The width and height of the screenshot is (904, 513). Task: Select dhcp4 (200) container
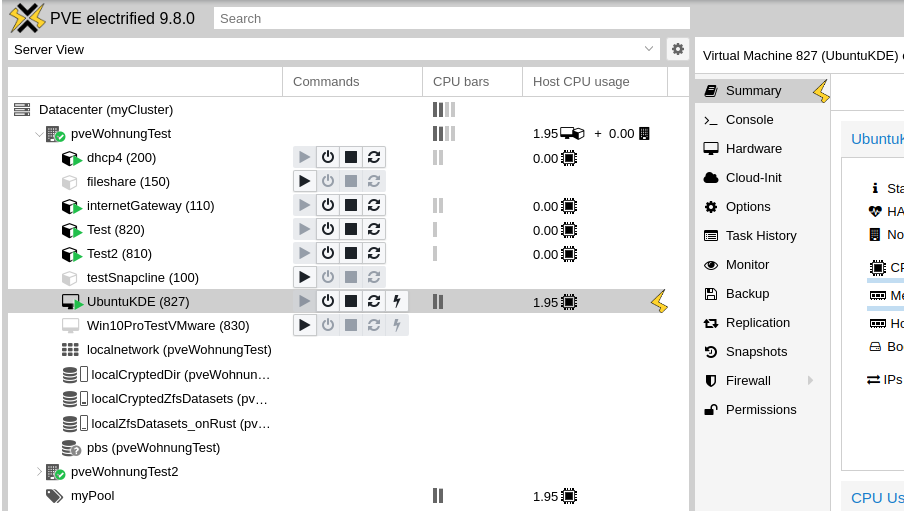(x=121, y=158)
